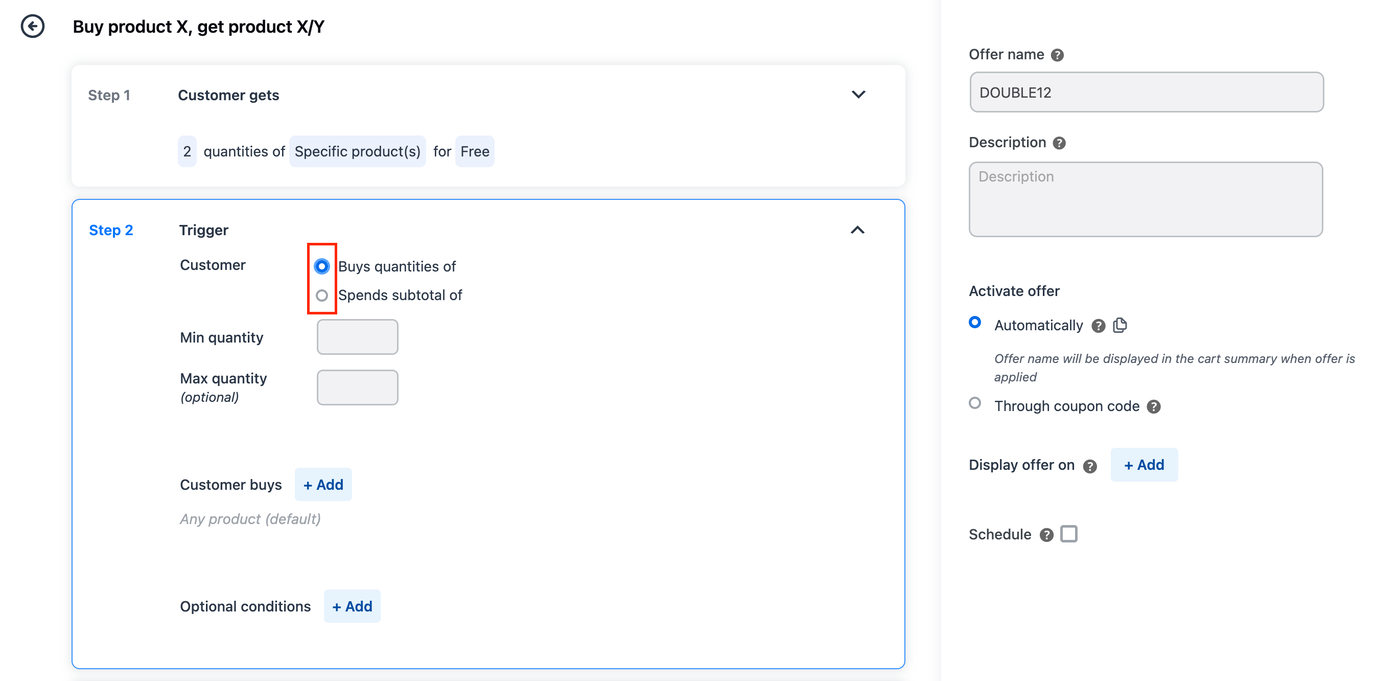1400x681 pixels.
Task: Add a product next to Customer buys
Action: pyautogui.click(x=323, y=485)
